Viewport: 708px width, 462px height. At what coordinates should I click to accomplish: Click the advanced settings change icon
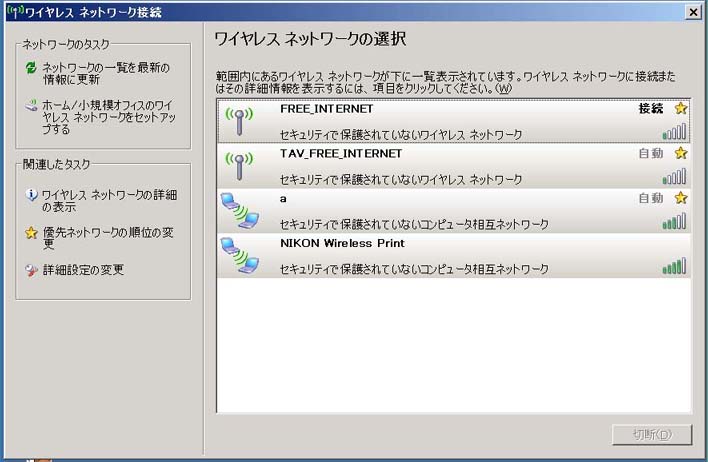click(31, 270)
